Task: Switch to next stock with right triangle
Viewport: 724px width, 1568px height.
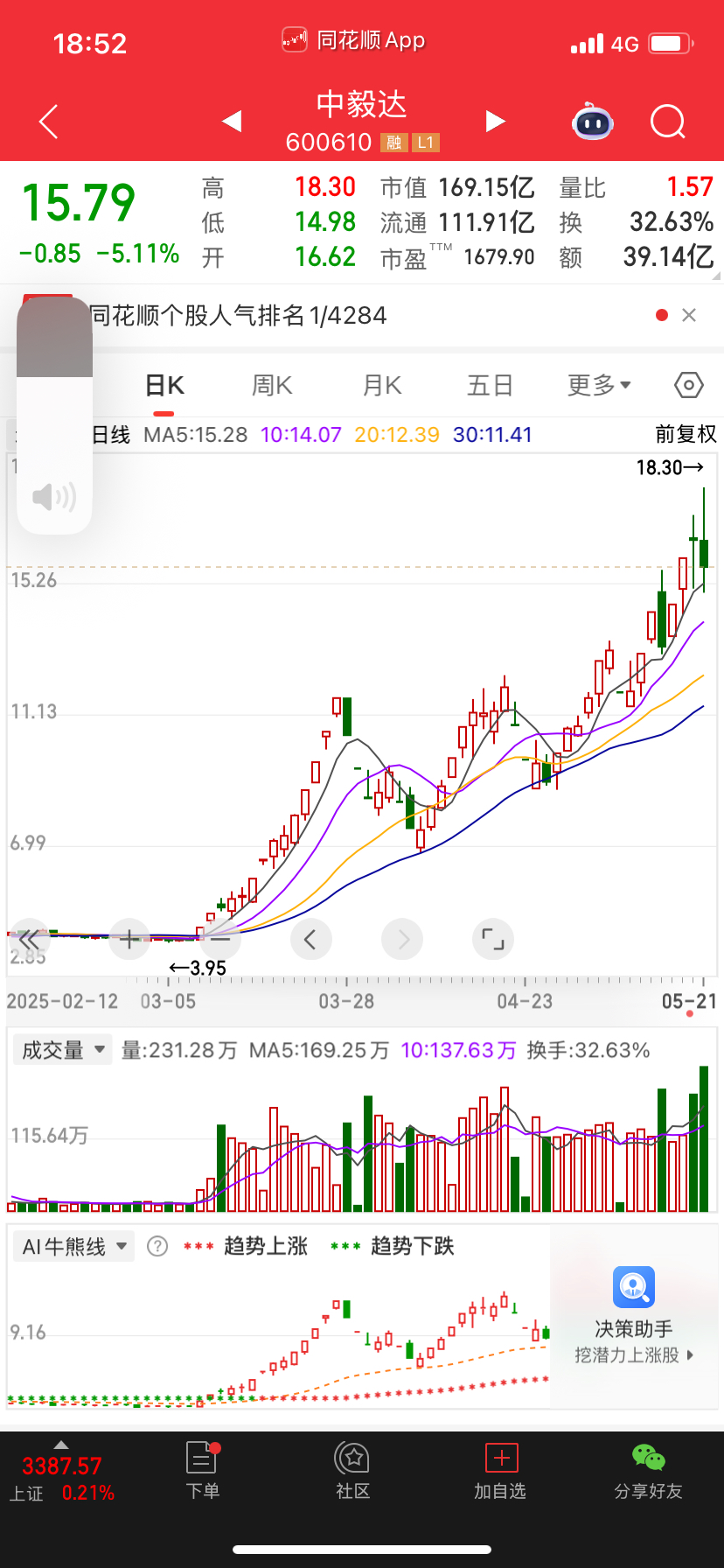Action: pos(495,121)
